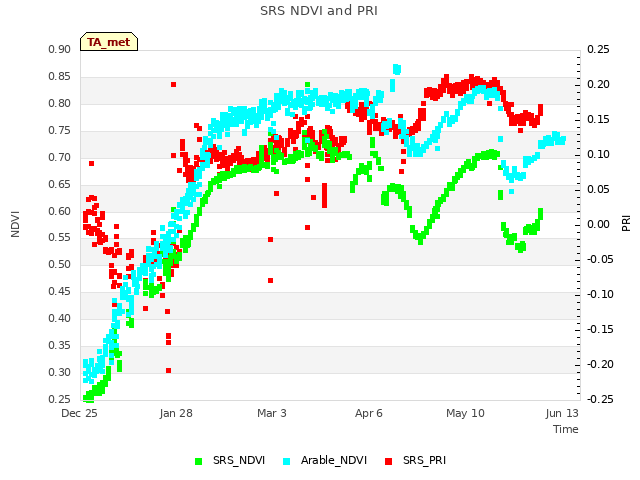Click the -0.15 PRI axis value
This screenshot has width=640, height=480.
(600, 329)
